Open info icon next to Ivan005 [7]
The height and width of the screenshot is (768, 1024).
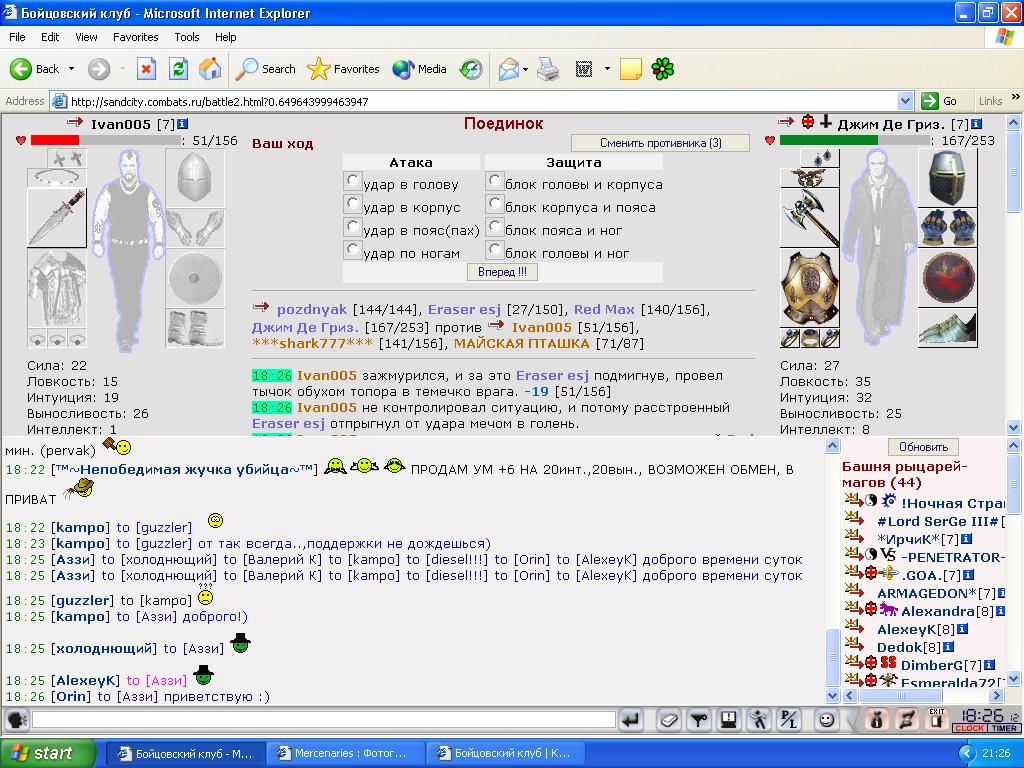tap(182, 123)
